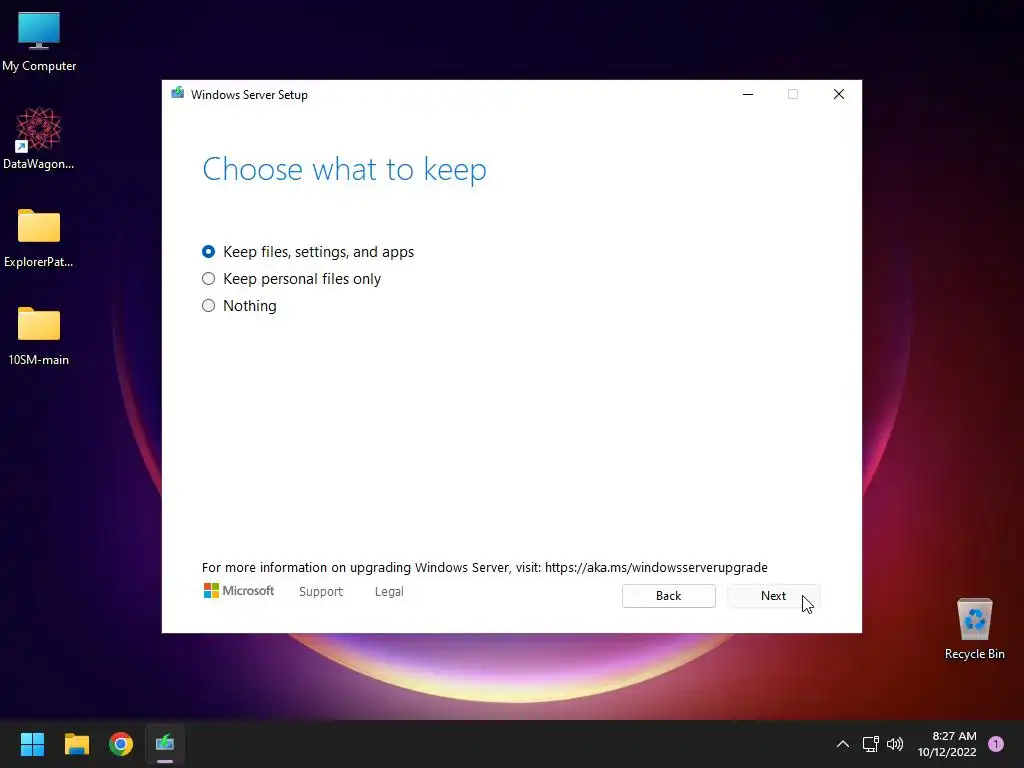Open the Support link
1024x768 pixels.
point(321,592)
